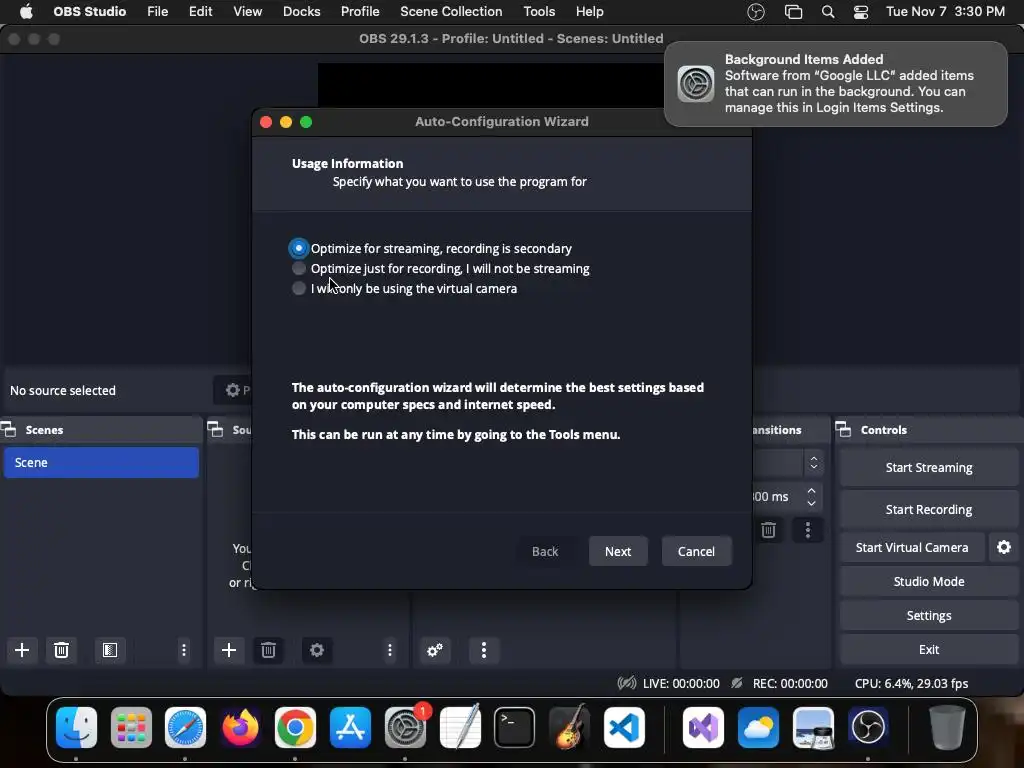The image size is (1024, 768).
Task: Cancel the Auto-Configuration Wizard
Action: coord(696,551)
